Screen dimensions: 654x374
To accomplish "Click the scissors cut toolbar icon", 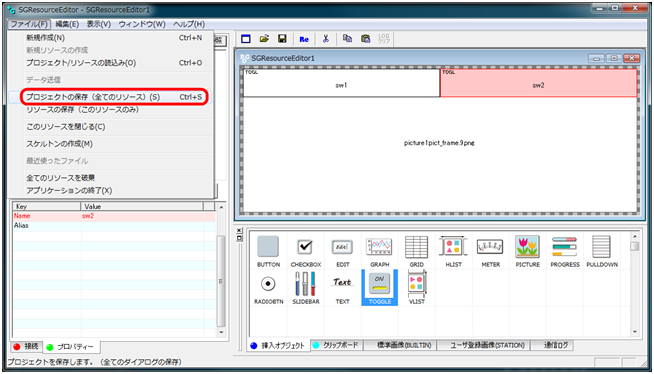I will [326, 39].
